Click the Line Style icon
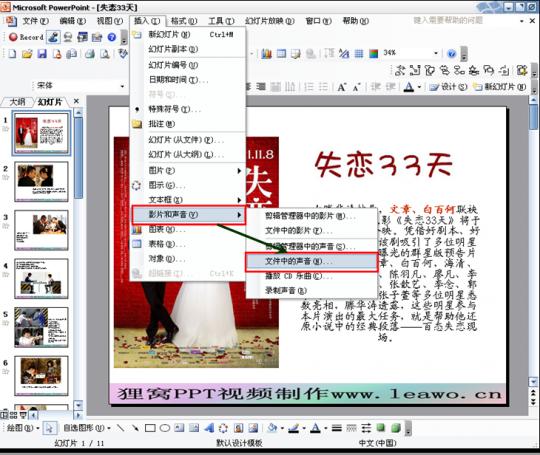Screen dimensions: 540x455 [336, 428]
